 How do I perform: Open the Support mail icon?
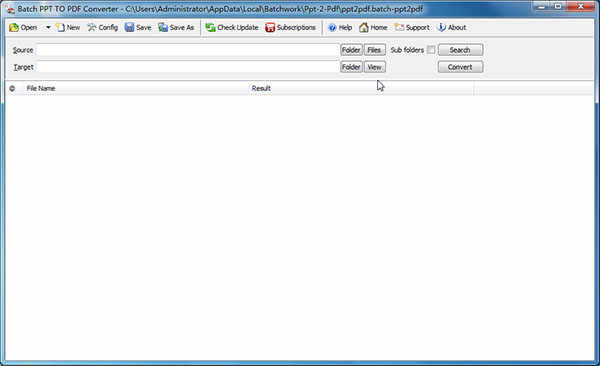(399, 28)
